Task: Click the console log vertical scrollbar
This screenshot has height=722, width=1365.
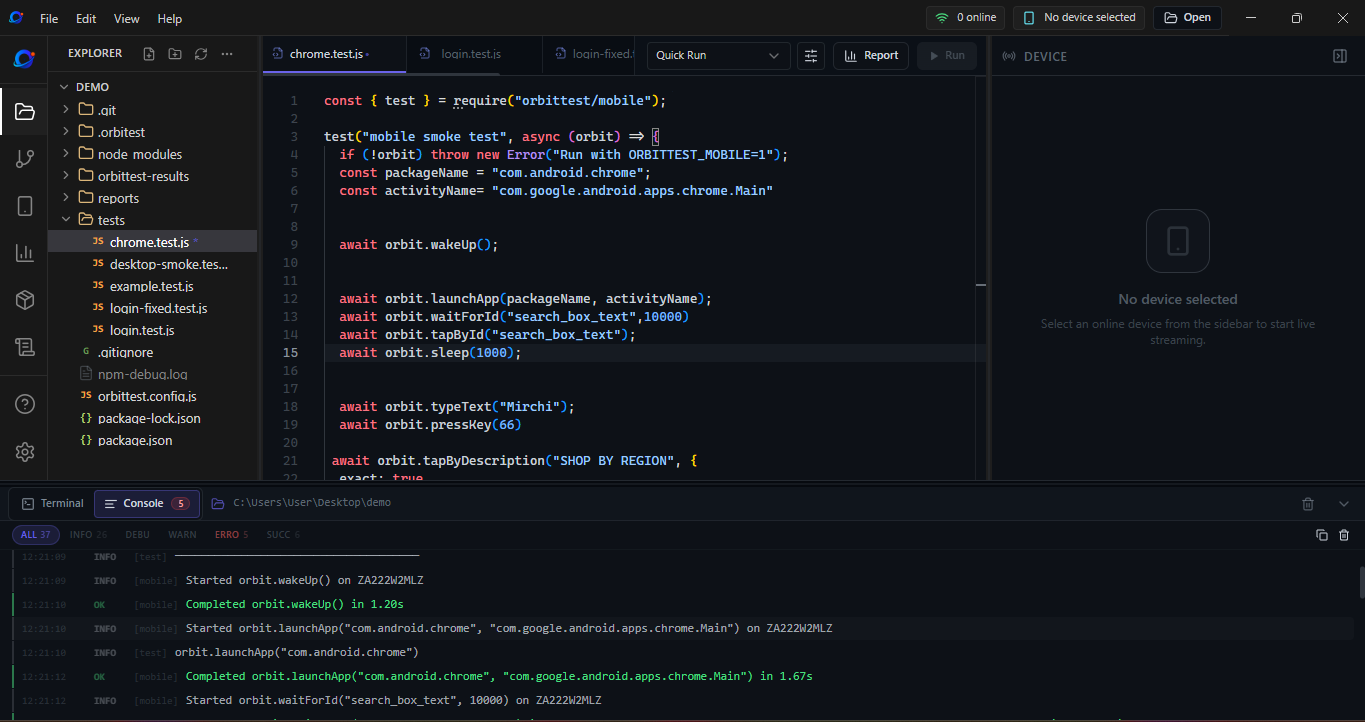Action: pyautogui.click(x=1361, y=581)
